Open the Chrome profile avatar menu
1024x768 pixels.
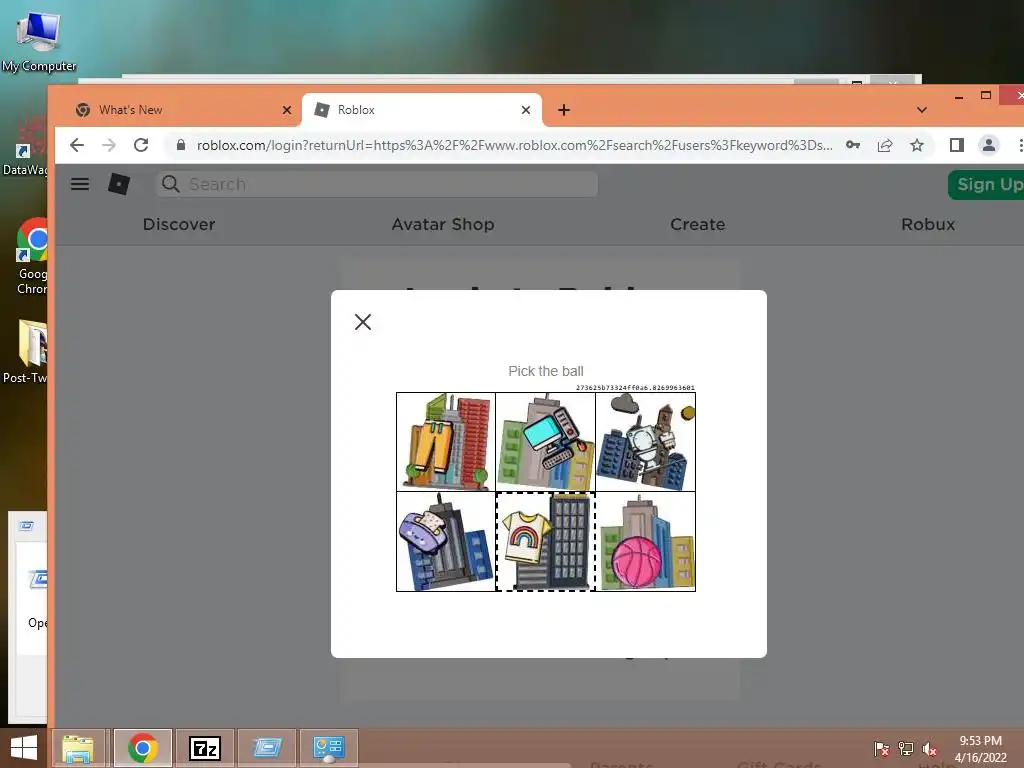coord(989,145)
